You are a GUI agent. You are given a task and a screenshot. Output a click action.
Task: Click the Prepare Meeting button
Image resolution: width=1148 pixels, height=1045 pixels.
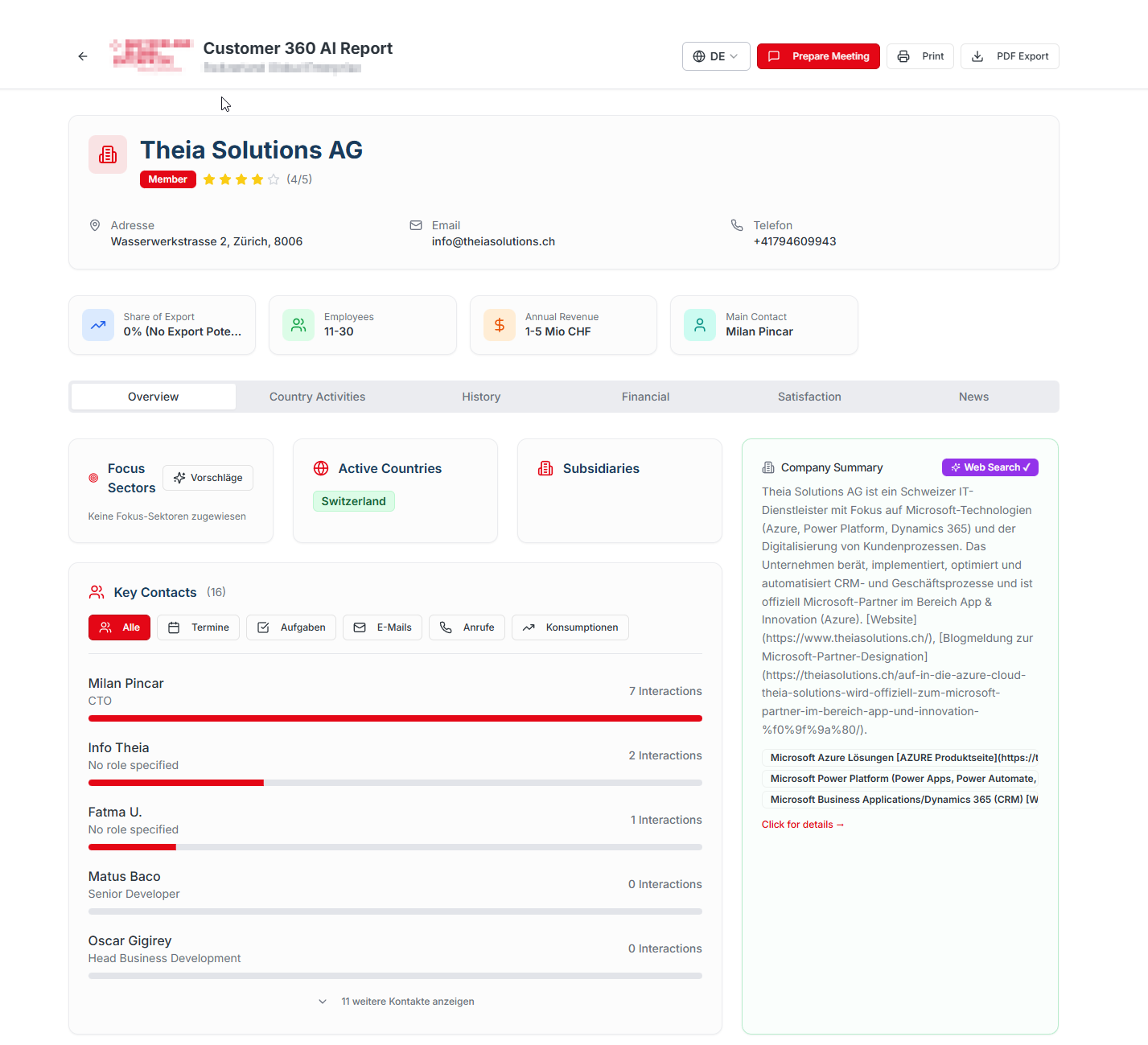pyautogui.click(x=818, y=56)
